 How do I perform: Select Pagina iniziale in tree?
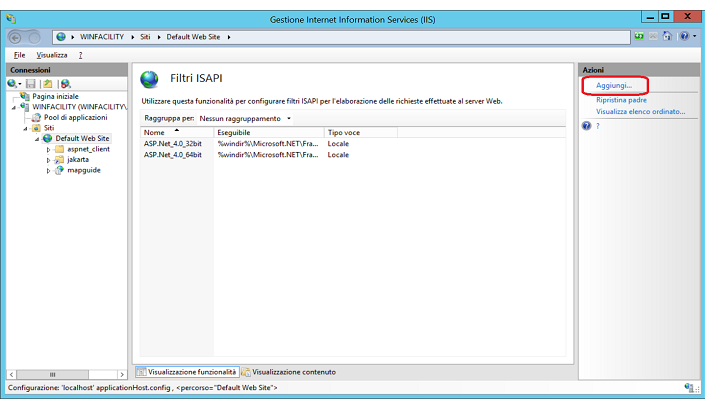tap(55, 96)
